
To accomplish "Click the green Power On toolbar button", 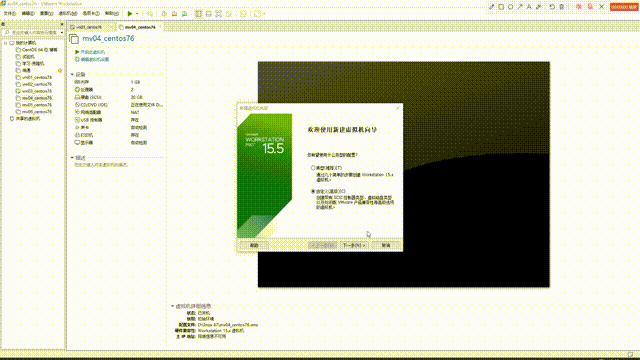I will pyautogui.click(x=130, y=13).
